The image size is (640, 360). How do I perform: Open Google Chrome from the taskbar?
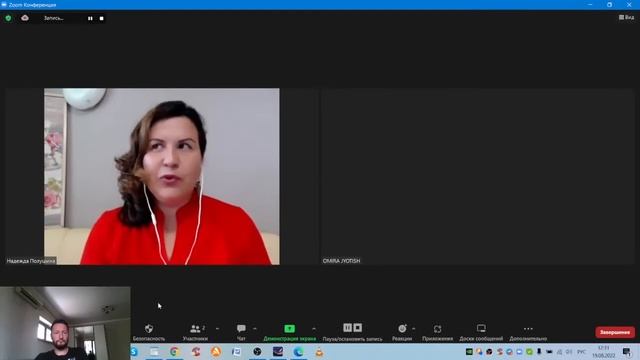pyautogui.click(x=174, y=351)
